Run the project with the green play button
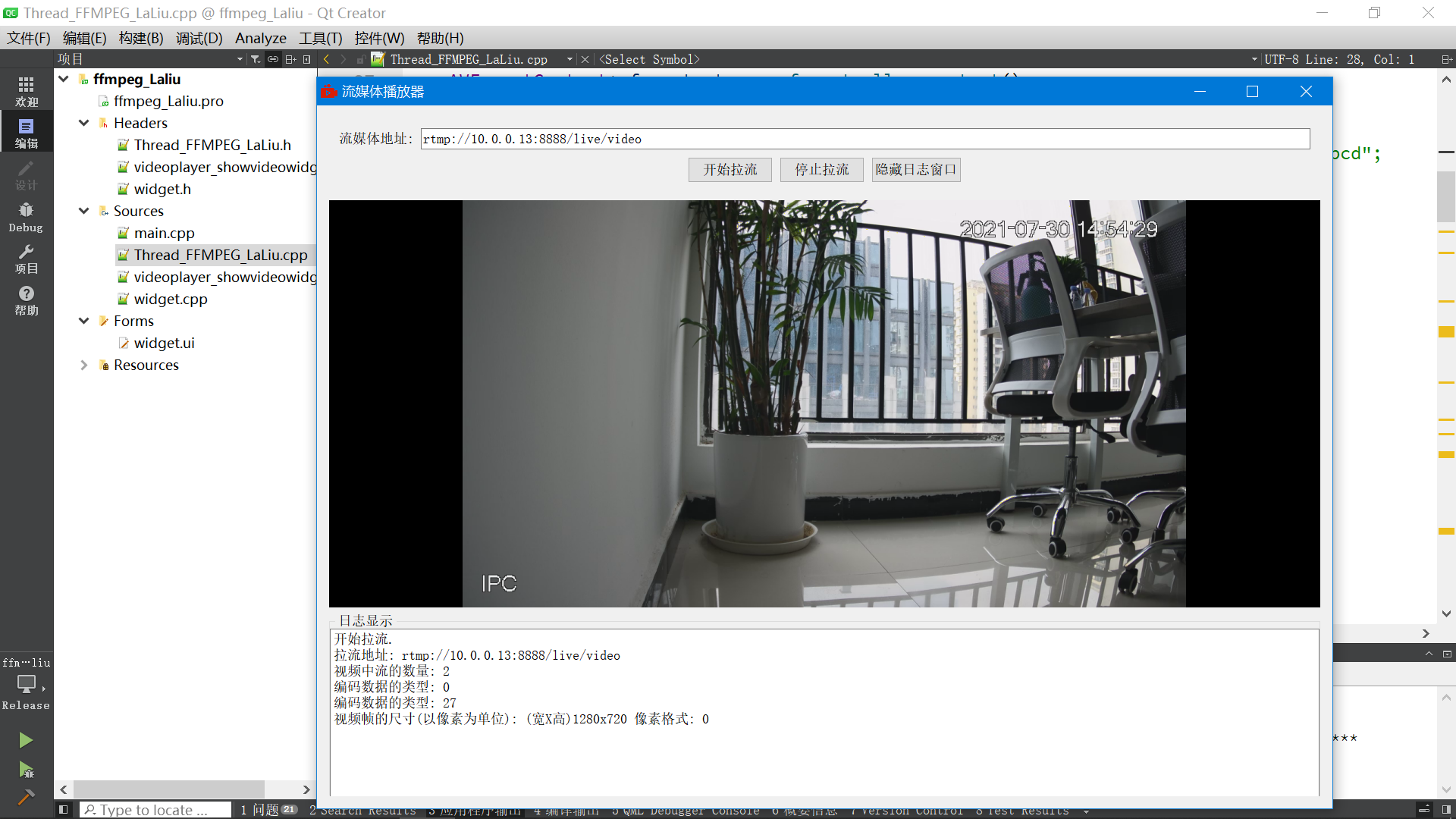The image size is (1456, 819). coord(25,739)
